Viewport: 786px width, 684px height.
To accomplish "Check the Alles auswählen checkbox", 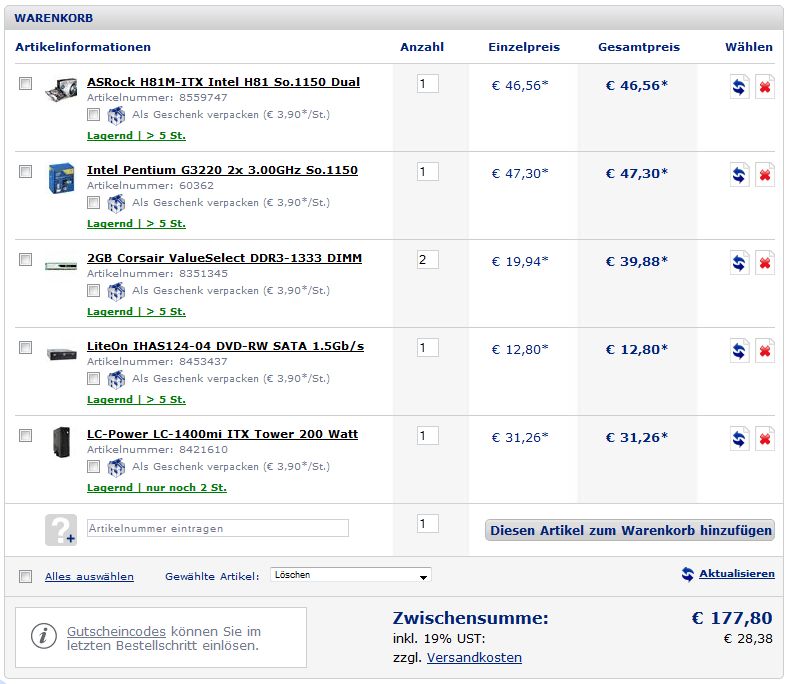I will (26, 576).
